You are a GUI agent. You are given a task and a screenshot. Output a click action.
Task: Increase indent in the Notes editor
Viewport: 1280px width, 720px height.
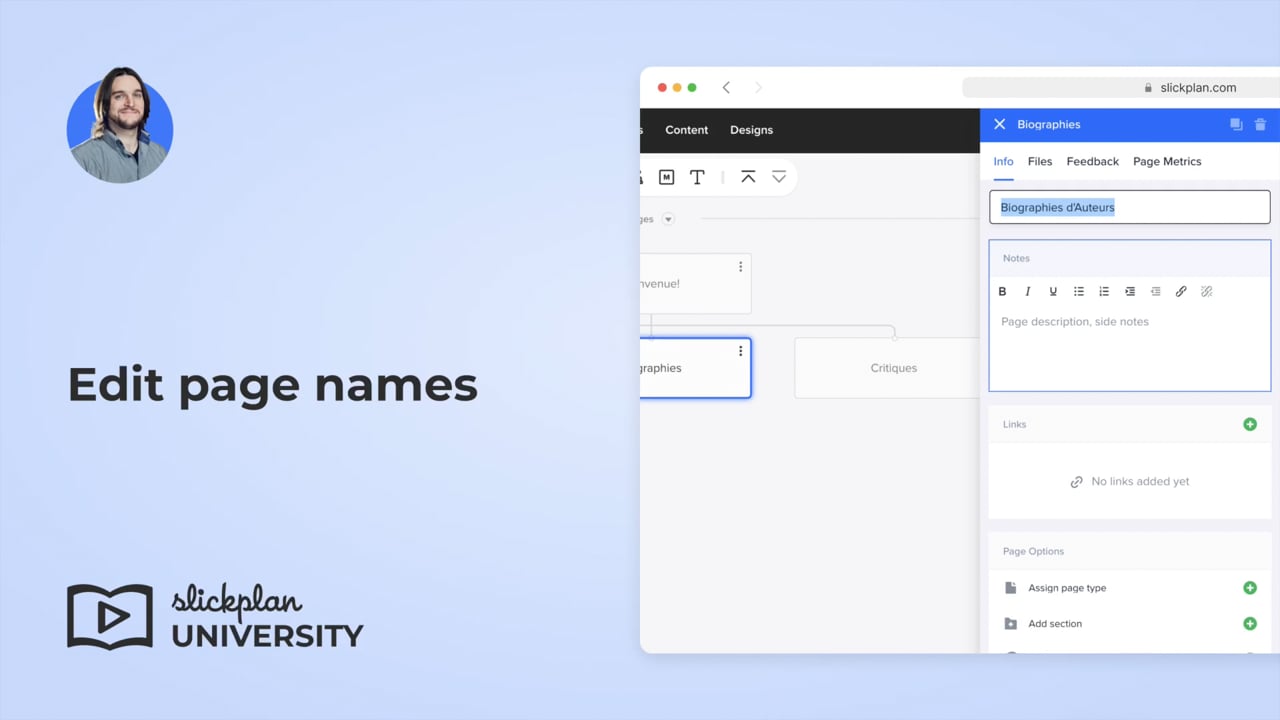(x=1130, y=291)
